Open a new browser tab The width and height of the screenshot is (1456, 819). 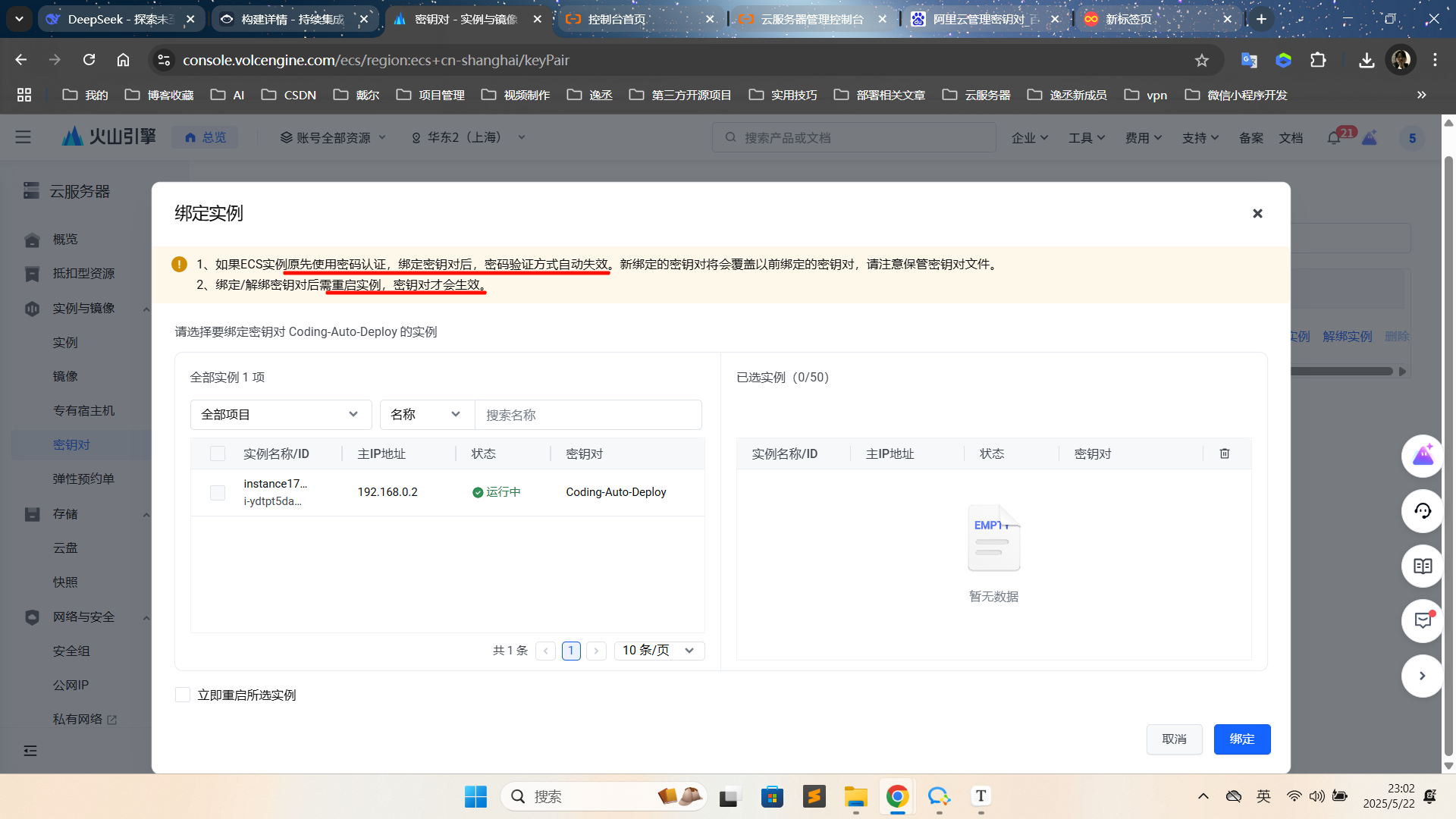1262,19
